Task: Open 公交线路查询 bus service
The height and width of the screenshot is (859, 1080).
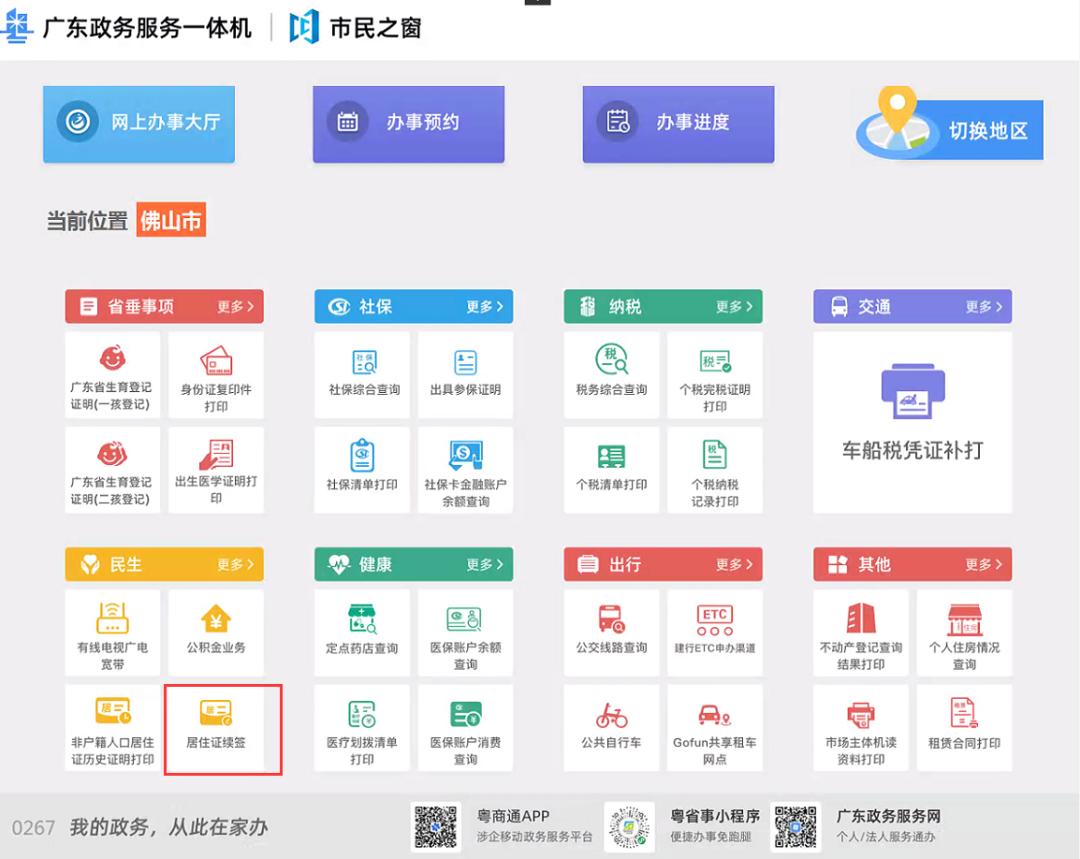Action: click(x=611, y=632)
